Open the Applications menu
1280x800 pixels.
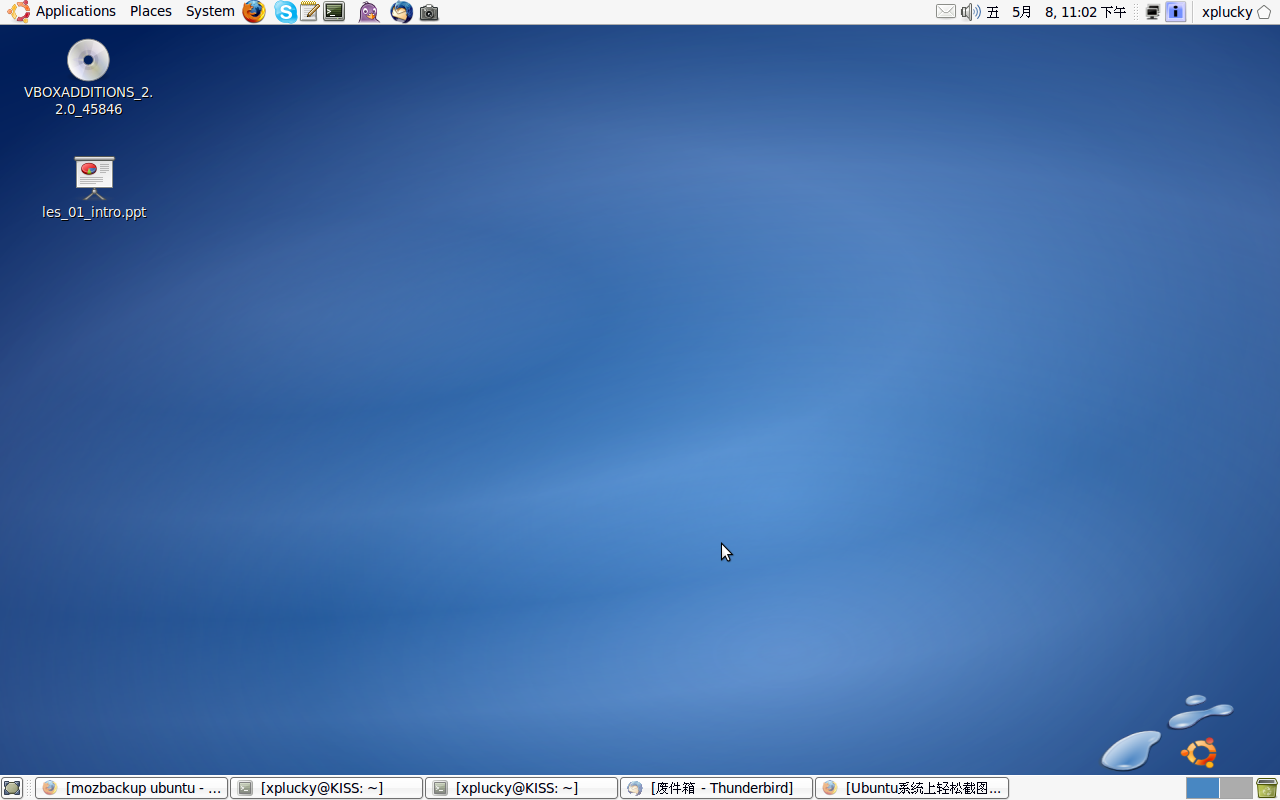pyautogui.click(x=76, y=11)
